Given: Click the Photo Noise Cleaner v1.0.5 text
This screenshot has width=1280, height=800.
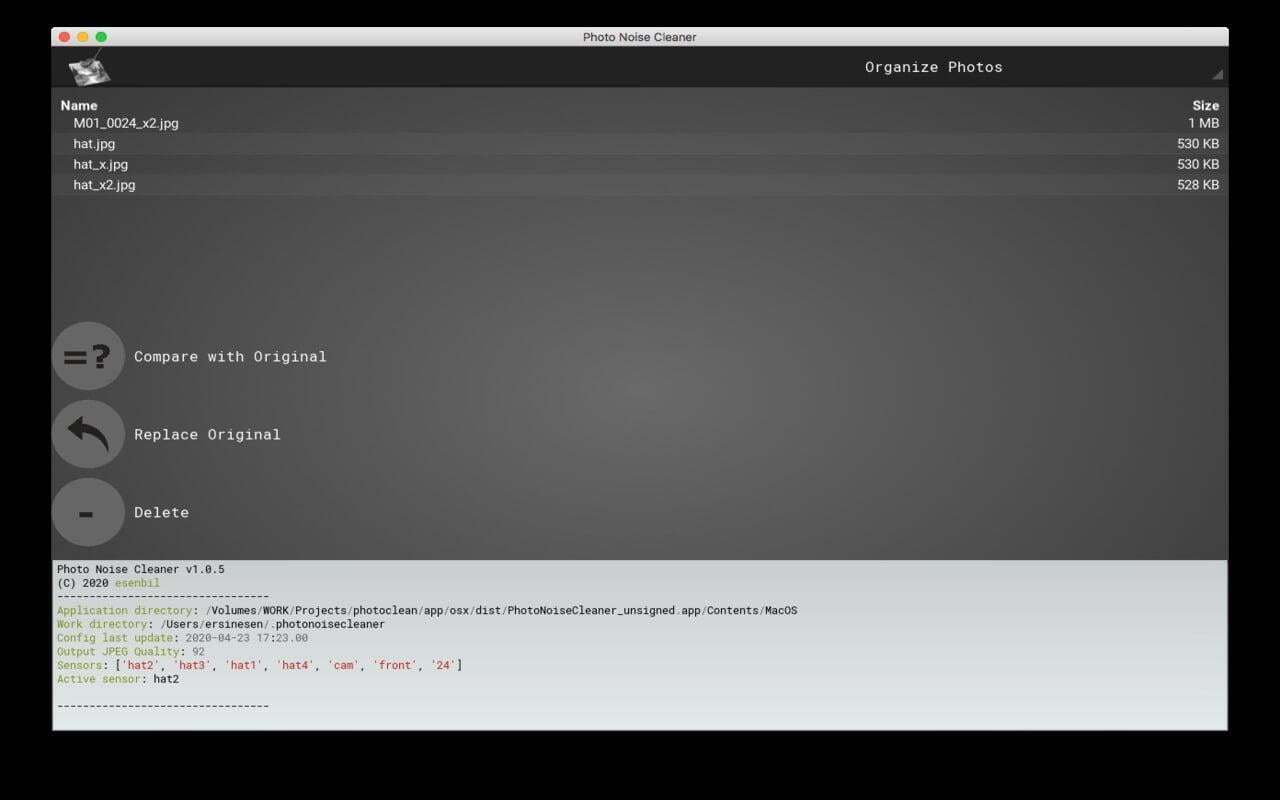Looking at the screenshot, I should coord(140,569).
